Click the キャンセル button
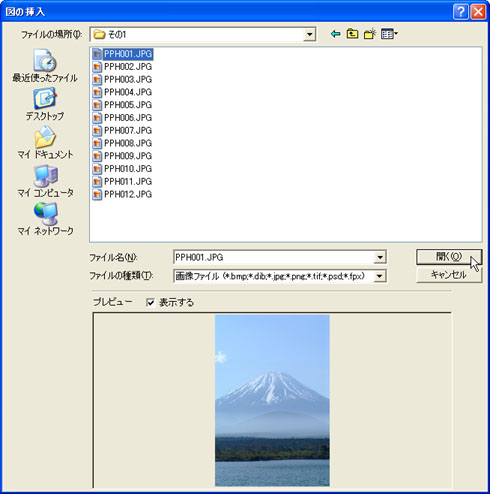 point(449,275)
